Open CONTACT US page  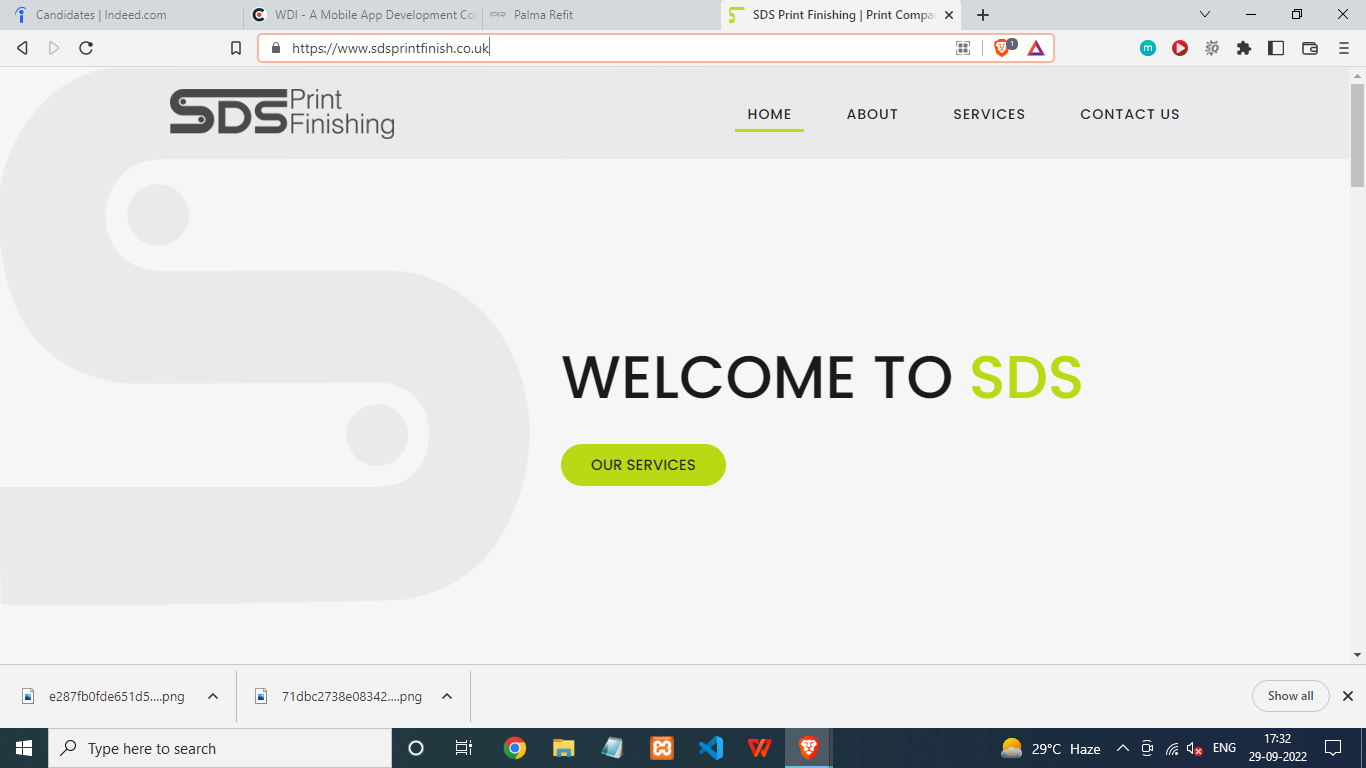pos(1130,114)
